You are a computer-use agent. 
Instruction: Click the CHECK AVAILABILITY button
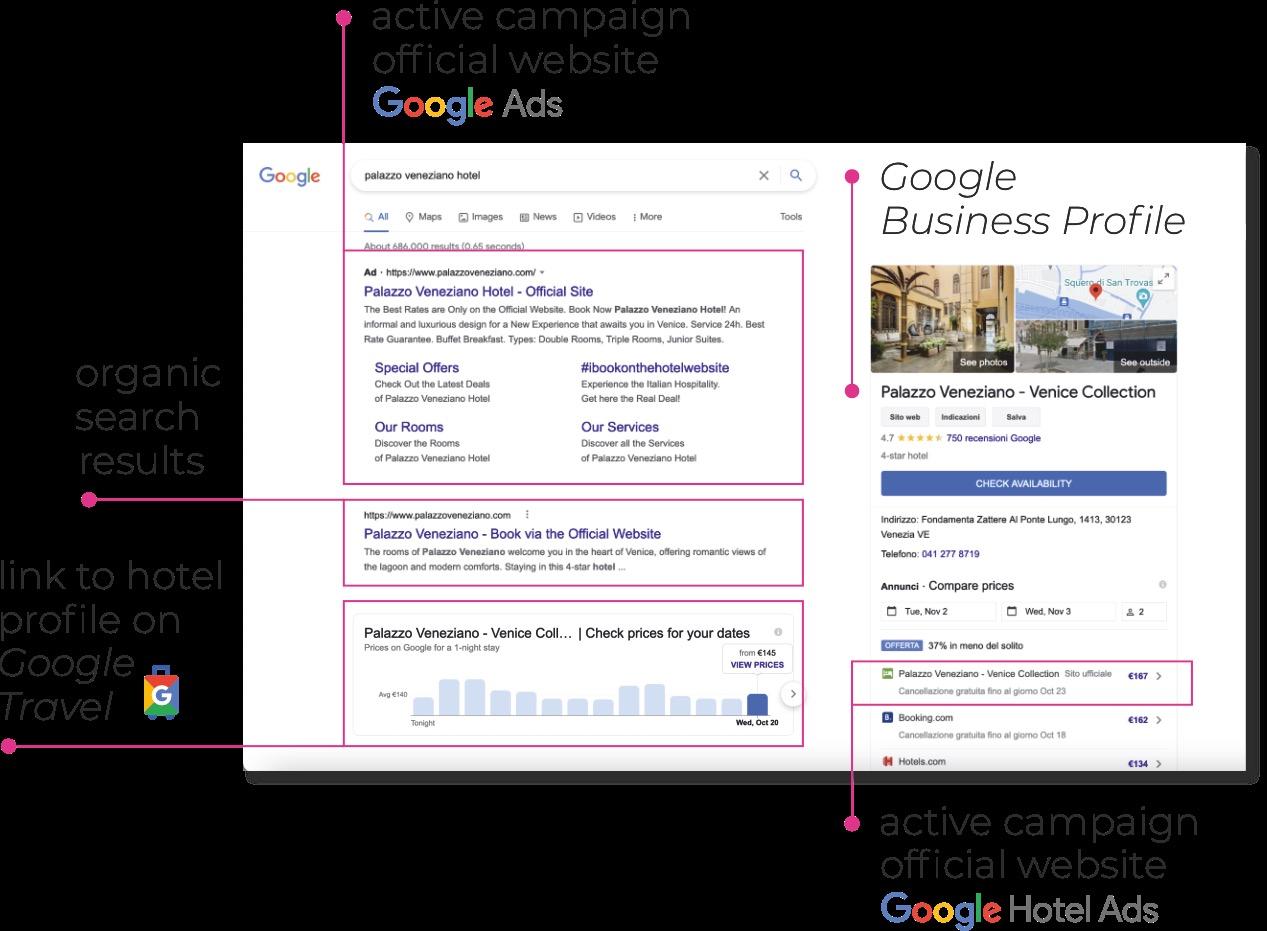pyautogui.click(x=1023, y=484)
